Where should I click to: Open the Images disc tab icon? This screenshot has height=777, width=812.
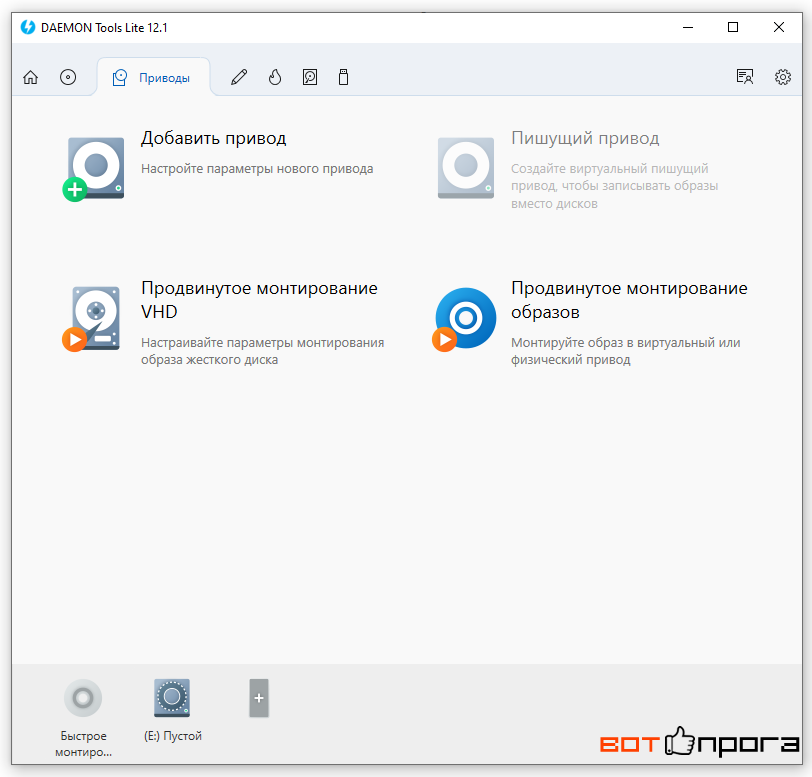pyautogui.click(x=68, y=77)
